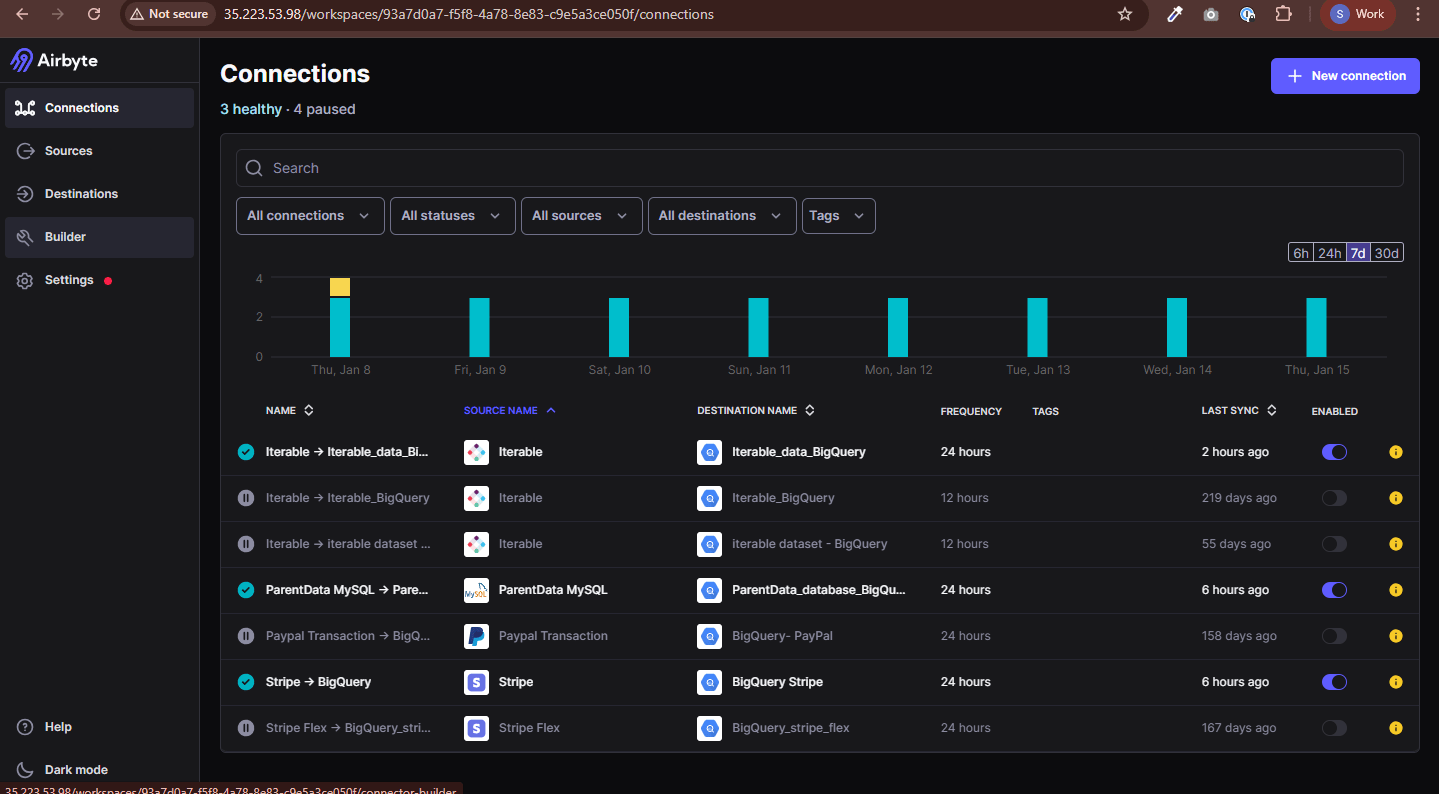Click the Stripe Flex source icon
Image resolution: width=1439 pixels, height=794 pixels.
[476, 728]
